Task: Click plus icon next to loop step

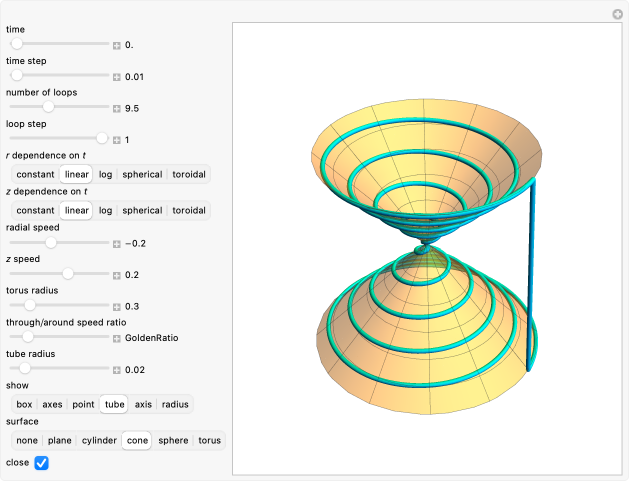Action: pos(117,139)
